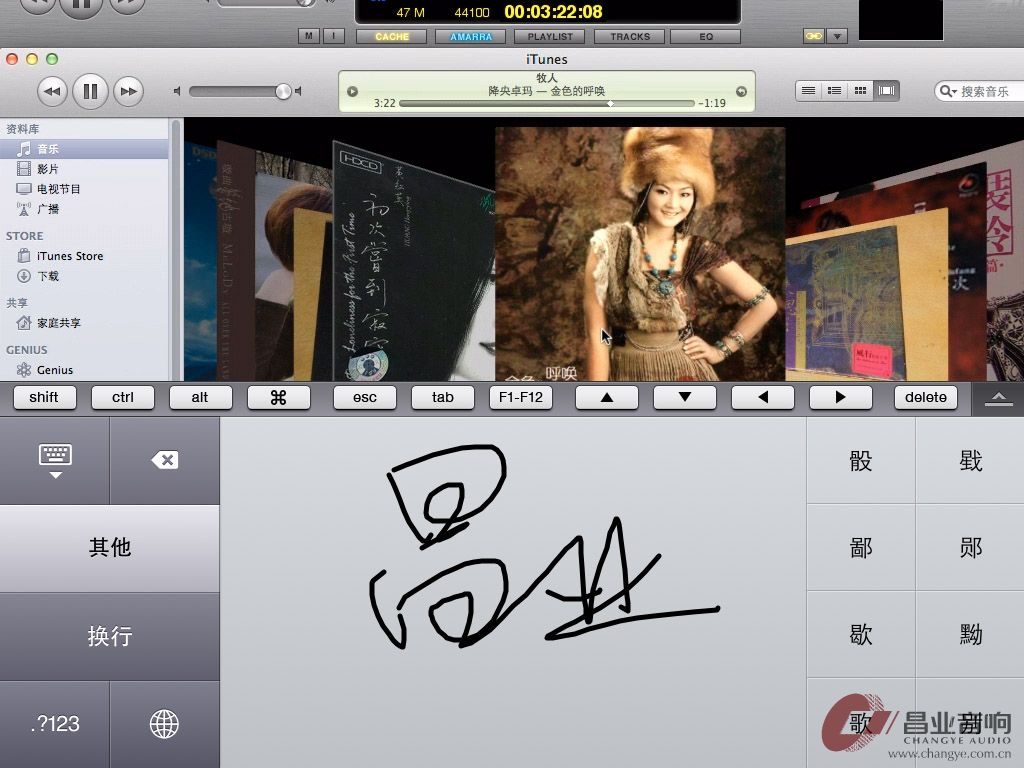The width and height of the screenshot is (1024, 768).
Task: Skip forward to the next track in iTunes
Action: (x=129, y=91)
